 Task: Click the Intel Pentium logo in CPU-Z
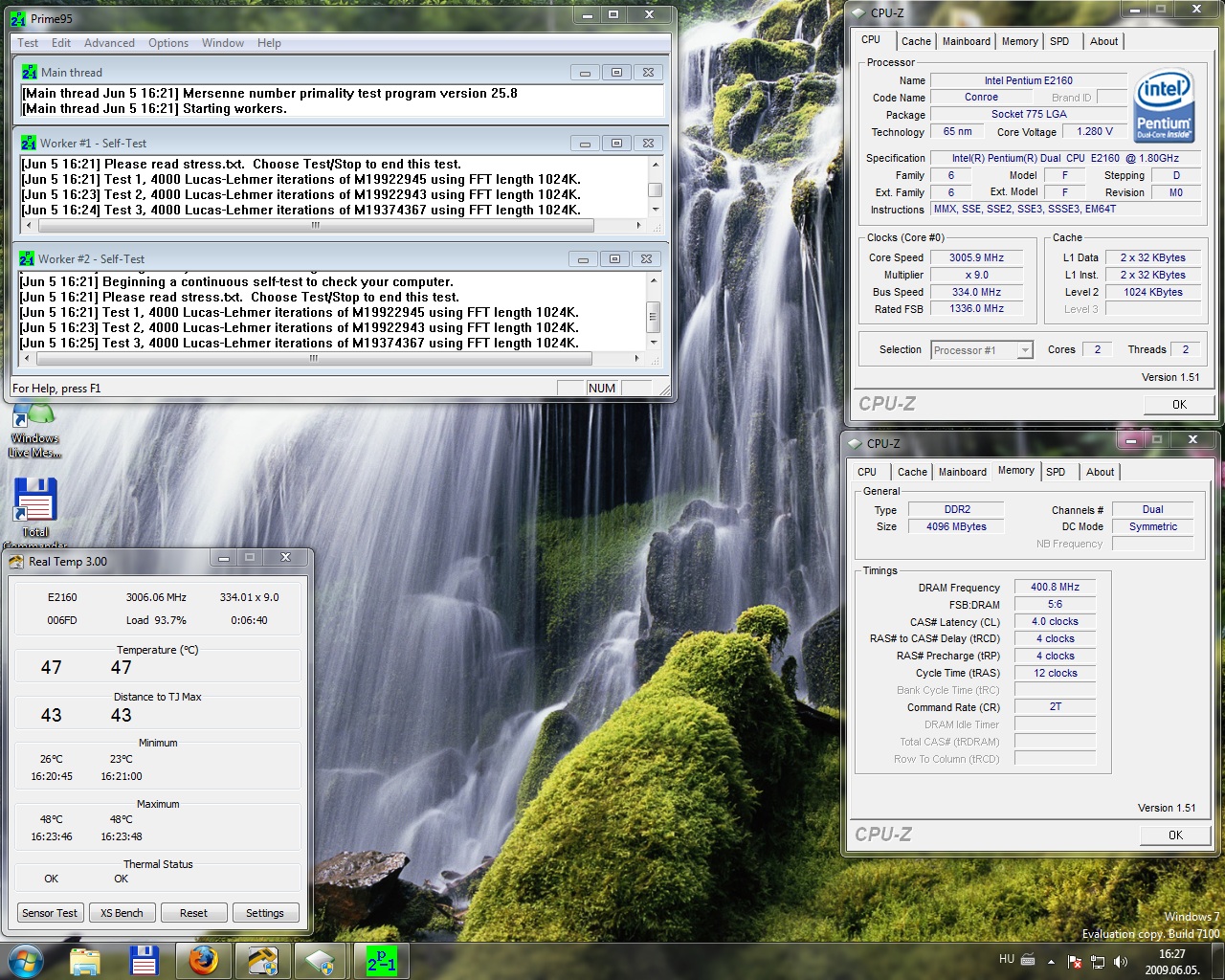(x=1164, y=105)
